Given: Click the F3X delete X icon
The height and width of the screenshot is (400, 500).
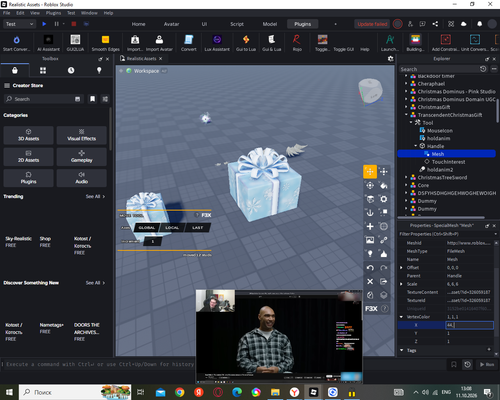Looking at the screenshot, I should 370,281.
